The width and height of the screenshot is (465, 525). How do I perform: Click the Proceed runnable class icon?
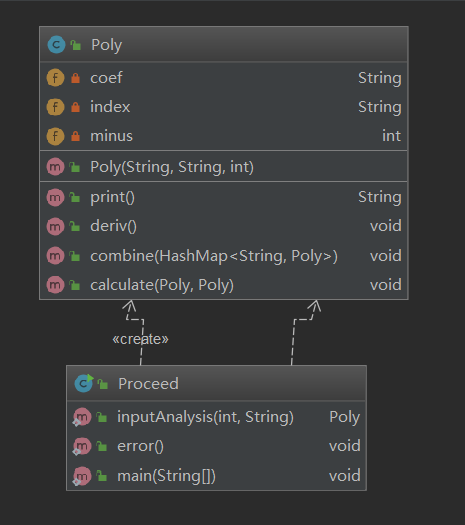pos(84,383)
